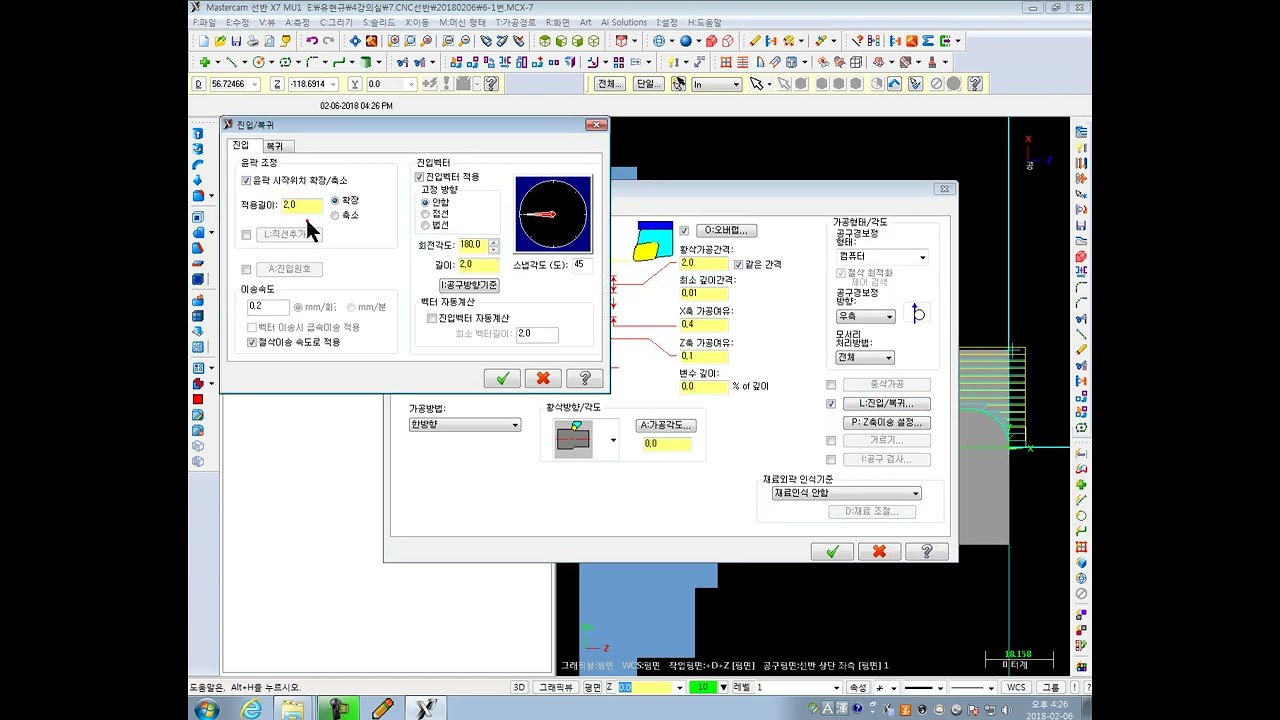The image size is (1280, 720).
Task: Click the Undo arrow icon
Action: 312,41
